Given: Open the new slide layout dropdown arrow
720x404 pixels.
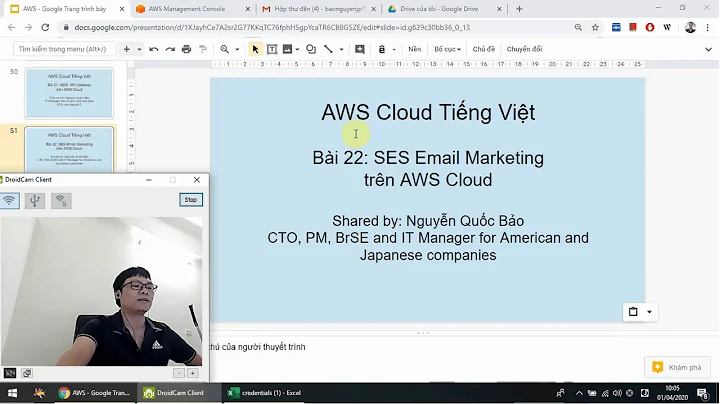Looking at the screenshot, I should point(139,49).
